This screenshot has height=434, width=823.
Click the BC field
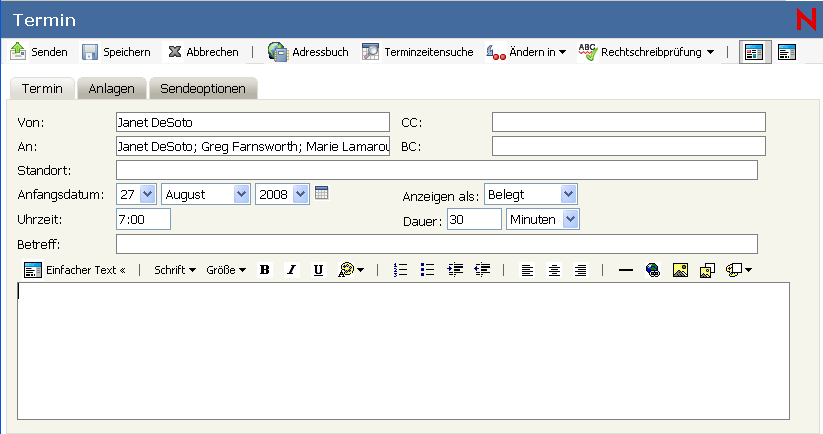point(628,146)
